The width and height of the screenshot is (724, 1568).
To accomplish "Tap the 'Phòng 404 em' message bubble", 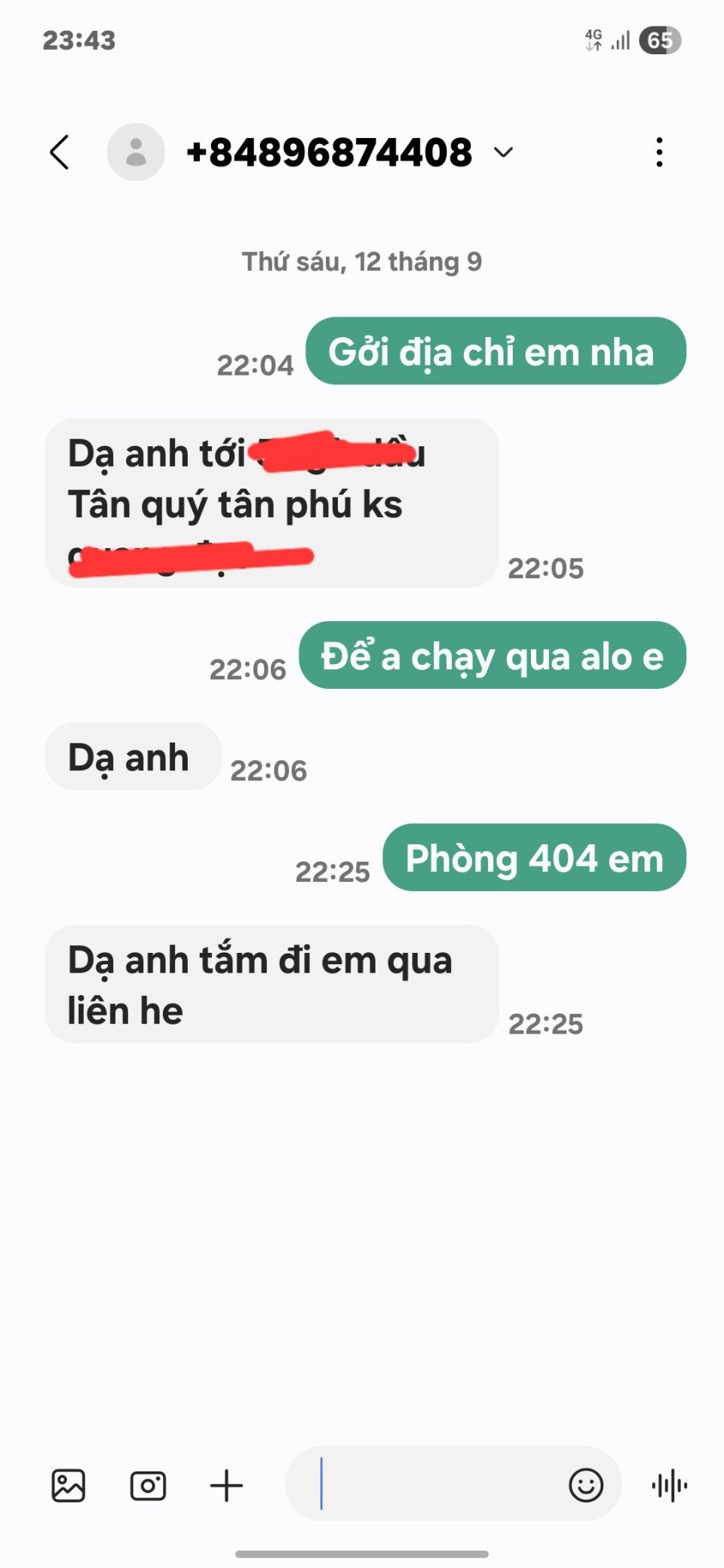I will click(535, 857).
